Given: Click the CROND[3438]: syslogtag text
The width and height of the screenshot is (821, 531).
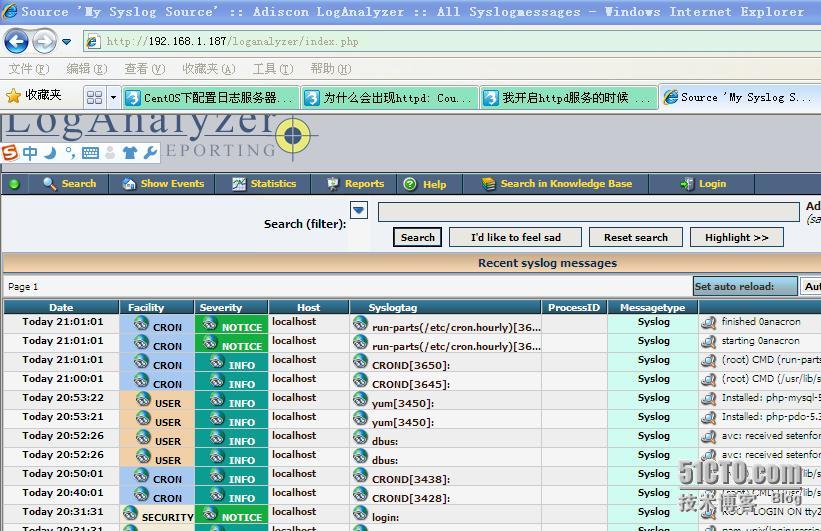Looking at the screenshot, I should [411, 479].
